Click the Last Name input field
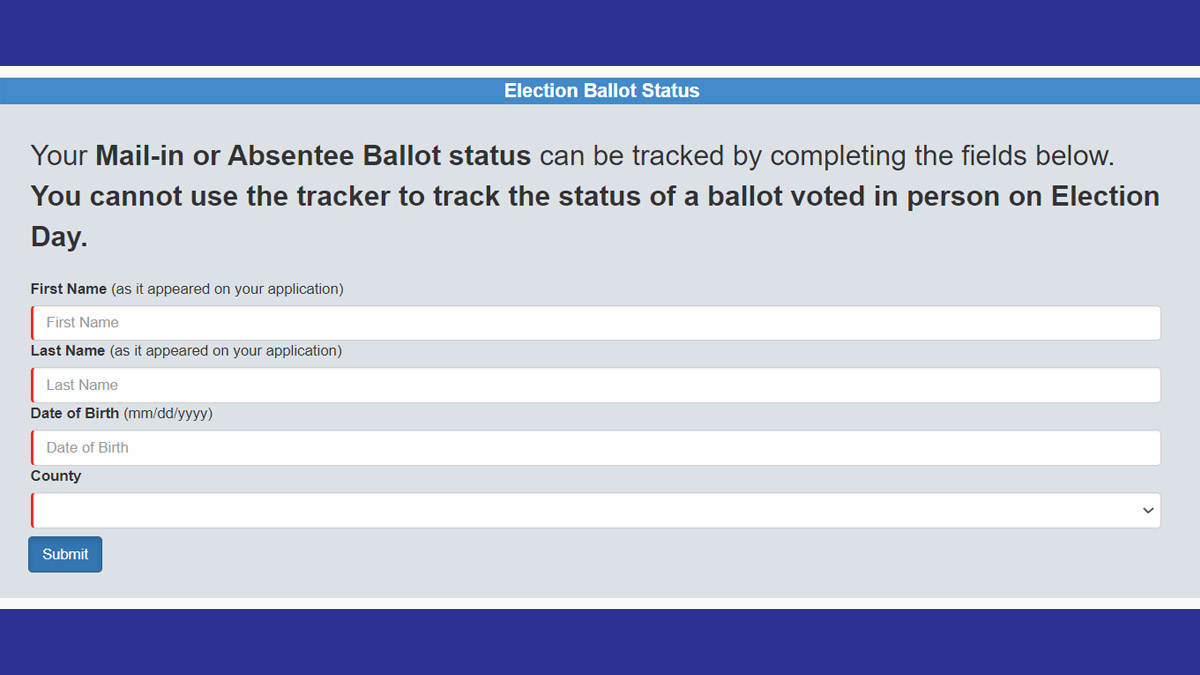The width and height of the screenshot is (1200, 675). pos(595,385)
